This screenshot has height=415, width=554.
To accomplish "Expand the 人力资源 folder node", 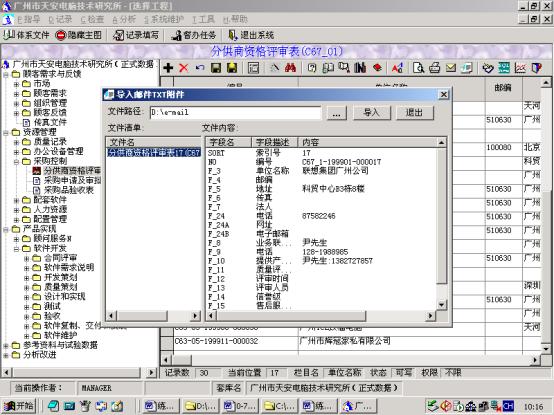I will tap(16, 210).
